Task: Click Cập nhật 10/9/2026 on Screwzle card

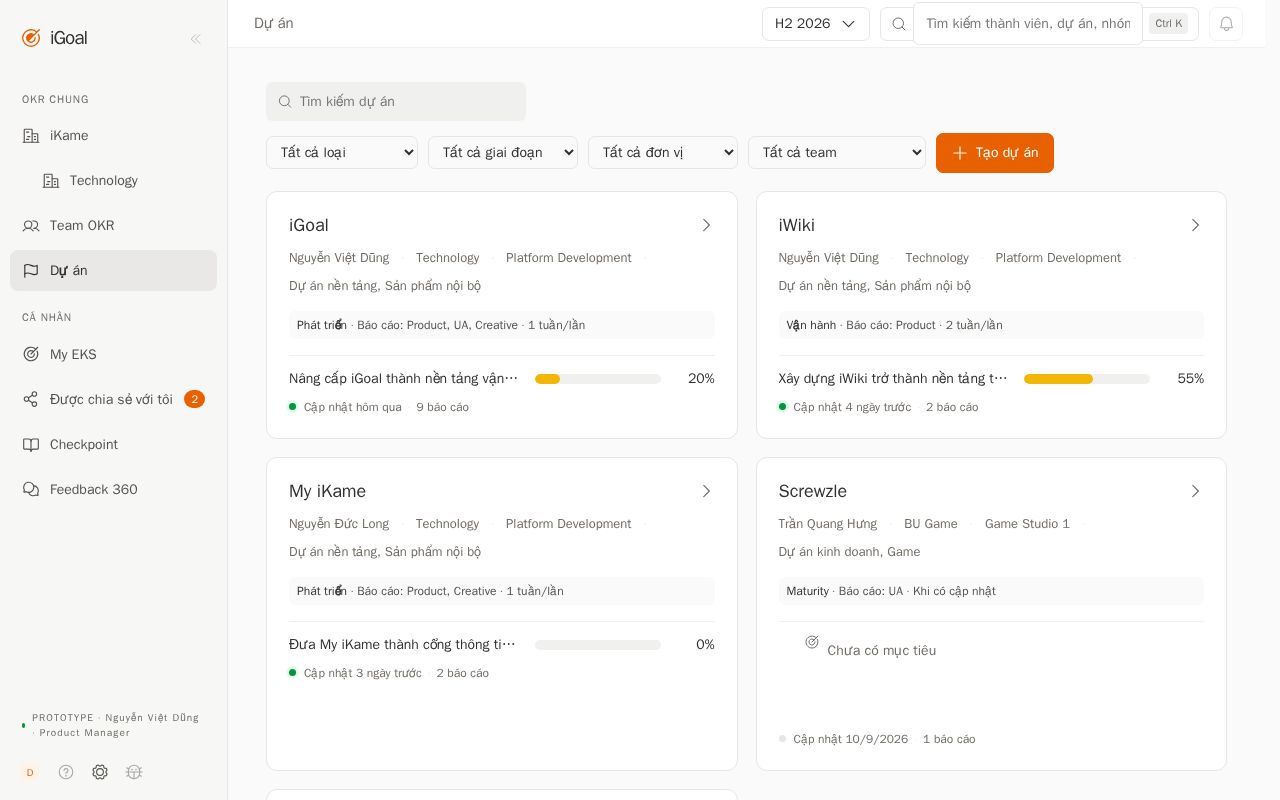Action: (851, 739)
